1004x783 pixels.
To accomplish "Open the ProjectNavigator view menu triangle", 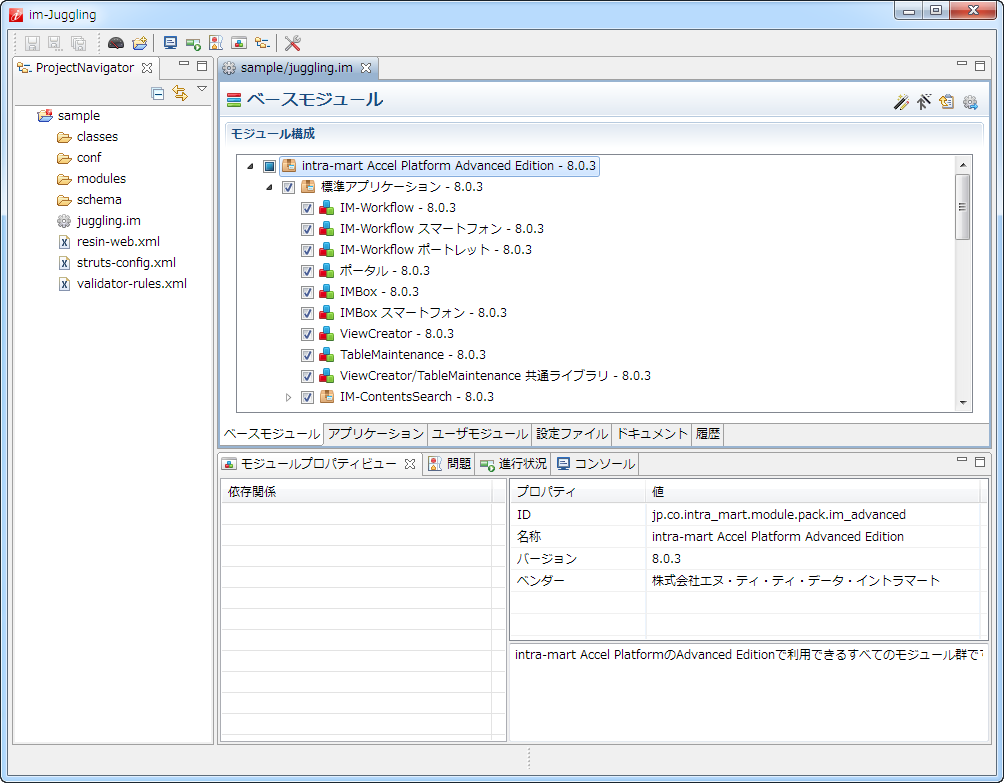I will [x=202, y=89].
